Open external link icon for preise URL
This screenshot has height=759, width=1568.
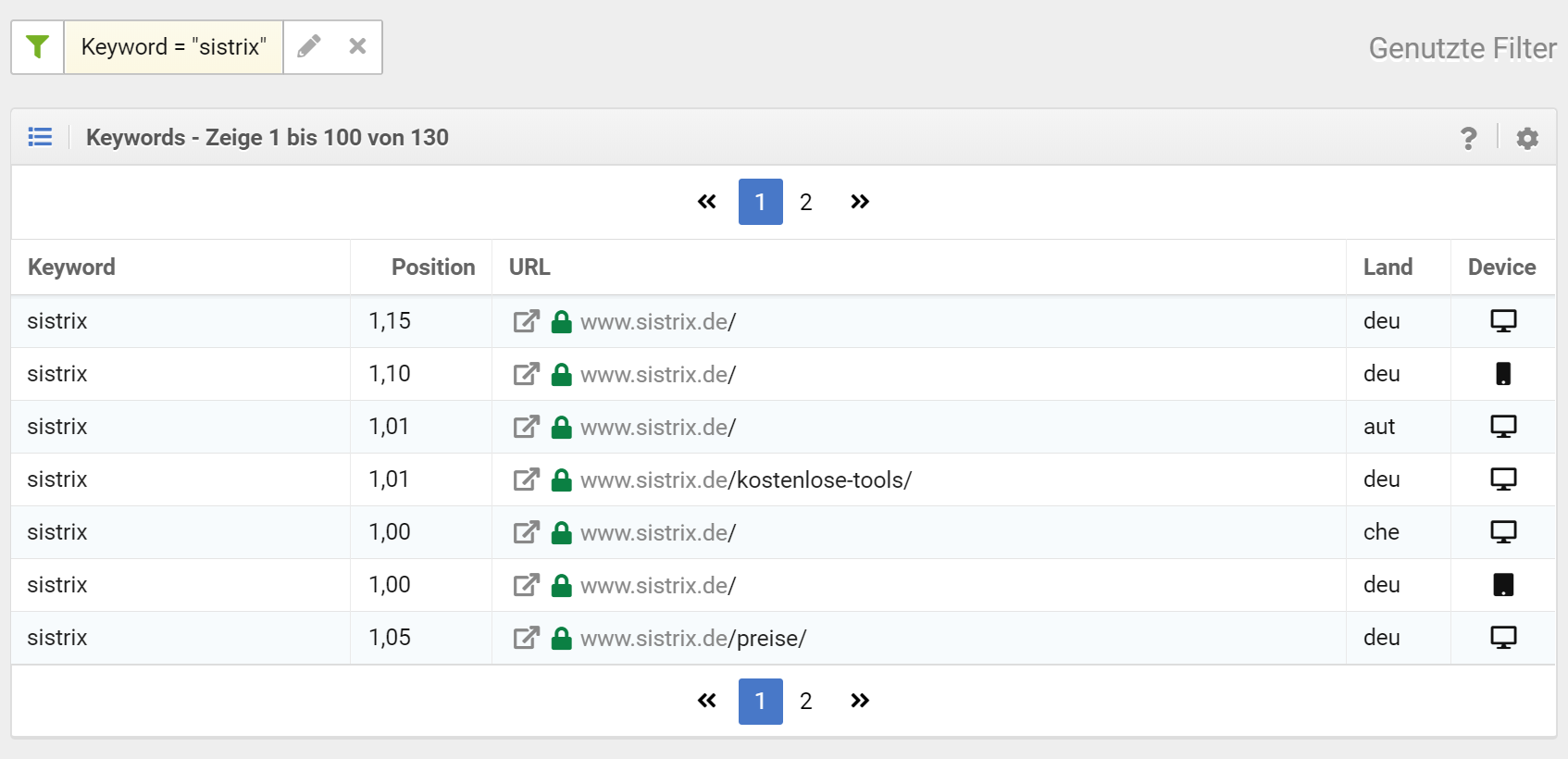(x=526, y=638)
